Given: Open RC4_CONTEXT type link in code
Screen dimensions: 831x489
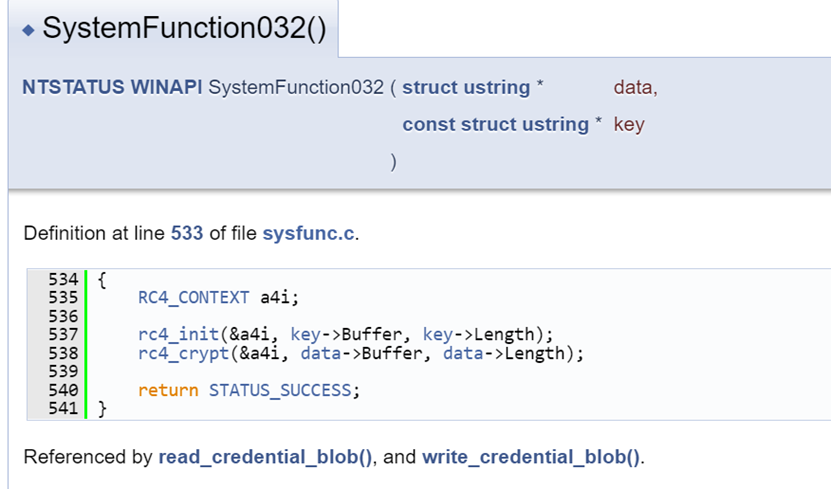Looking at the screenshot, I should (x=193, y=297).
